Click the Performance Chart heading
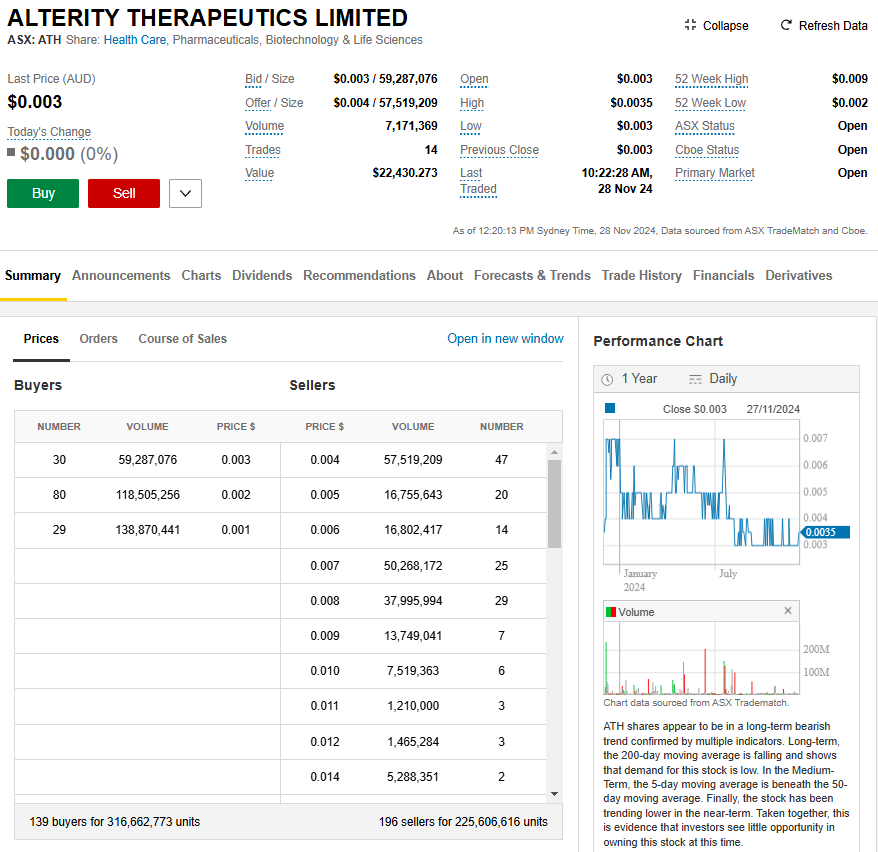The height and width of the screenshot is (852, 878). 658,341
